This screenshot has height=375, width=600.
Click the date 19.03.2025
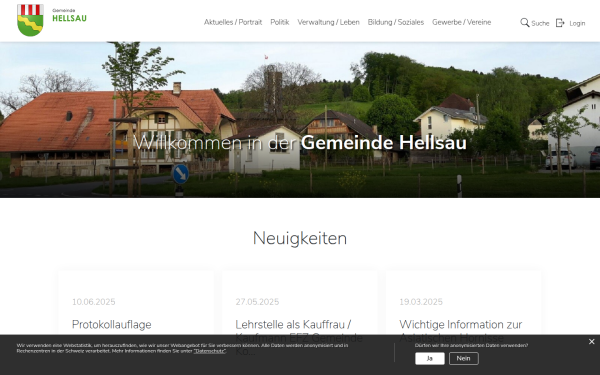pos(421,302)
